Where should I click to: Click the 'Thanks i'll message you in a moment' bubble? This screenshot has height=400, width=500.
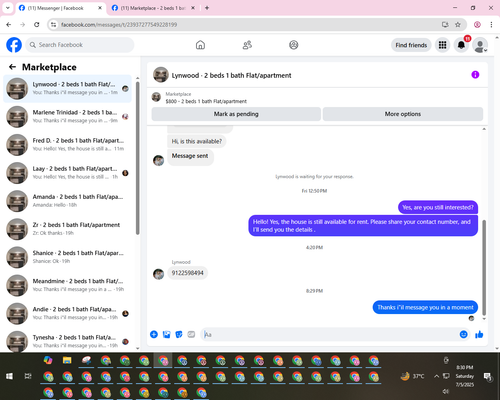pos(425,307)
